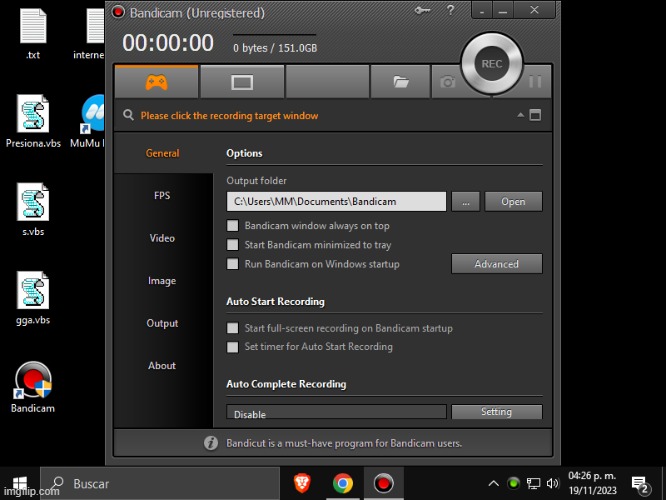The width and height of the screenshot is (666, 500).
Task: Click the Buscar taskbar search box
Action: point(160,483)
